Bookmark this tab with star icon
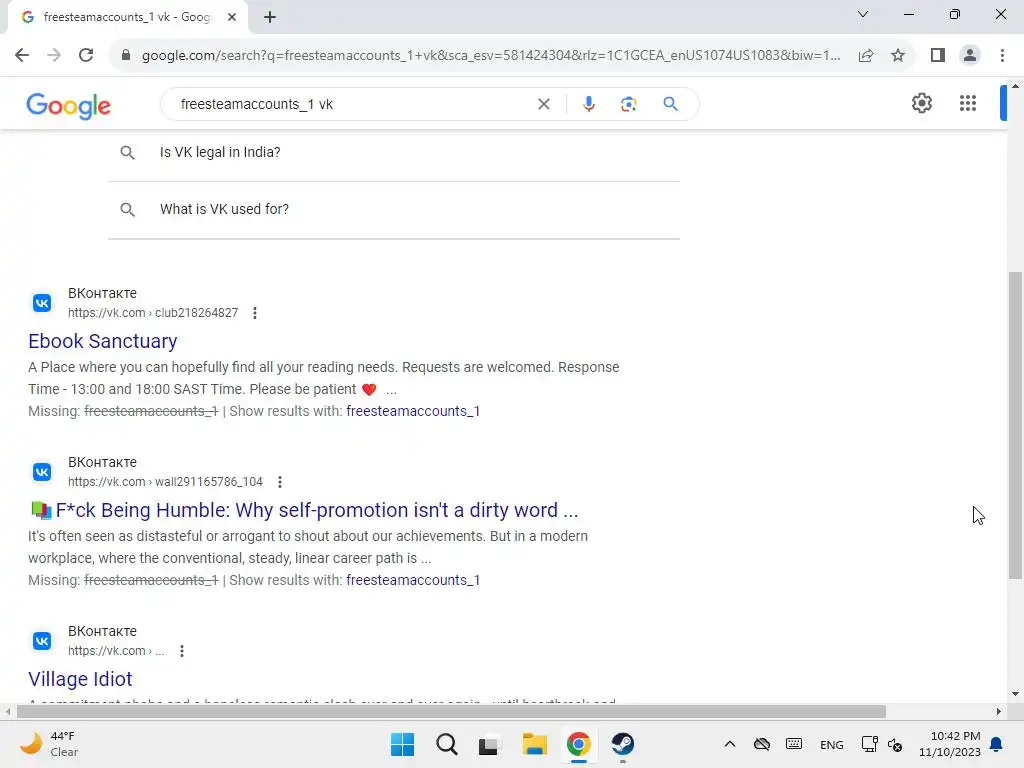 898,56
